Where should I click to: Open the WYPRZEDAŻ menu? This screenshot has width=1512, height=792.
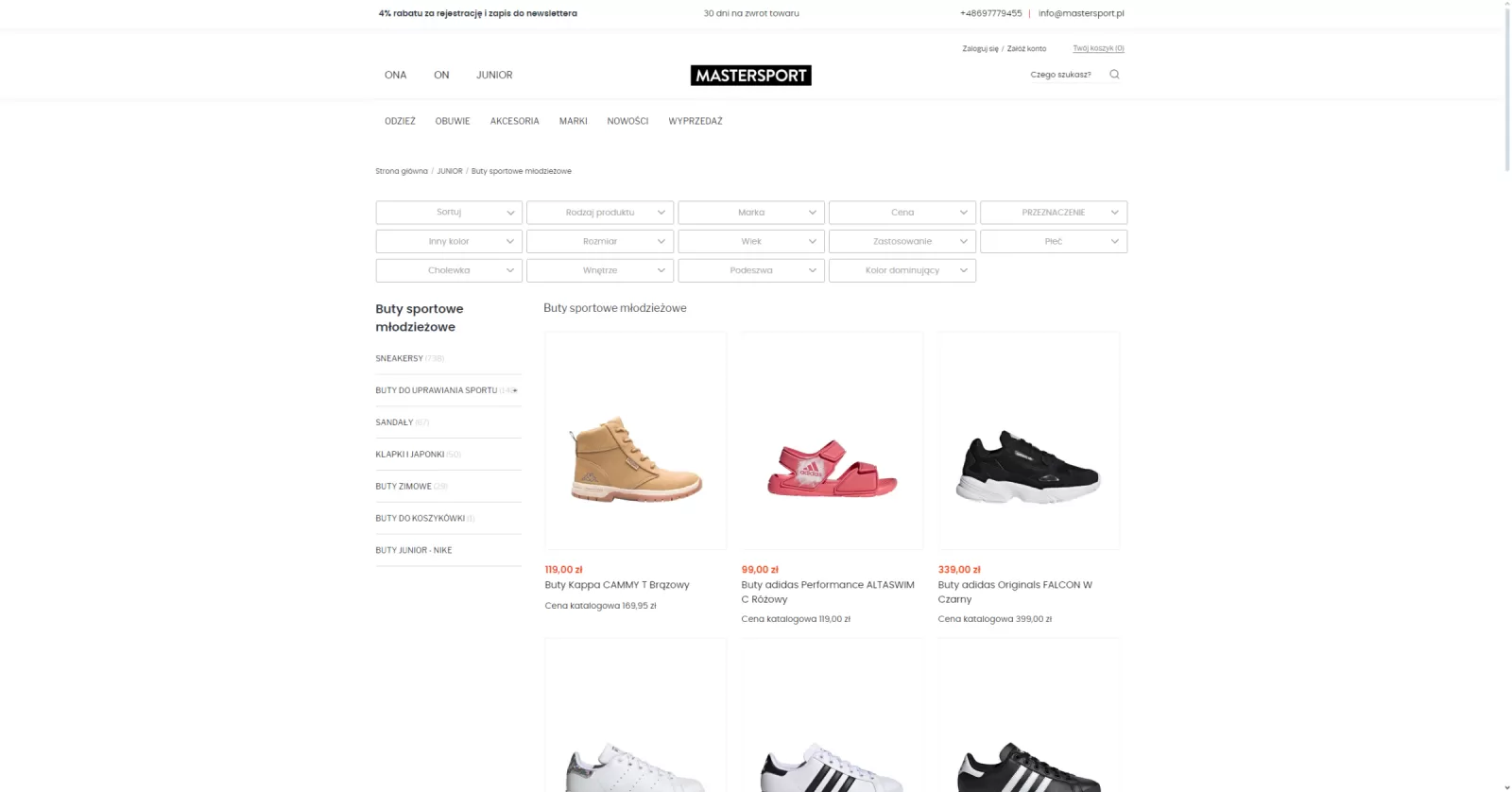[x=696, y=121]
